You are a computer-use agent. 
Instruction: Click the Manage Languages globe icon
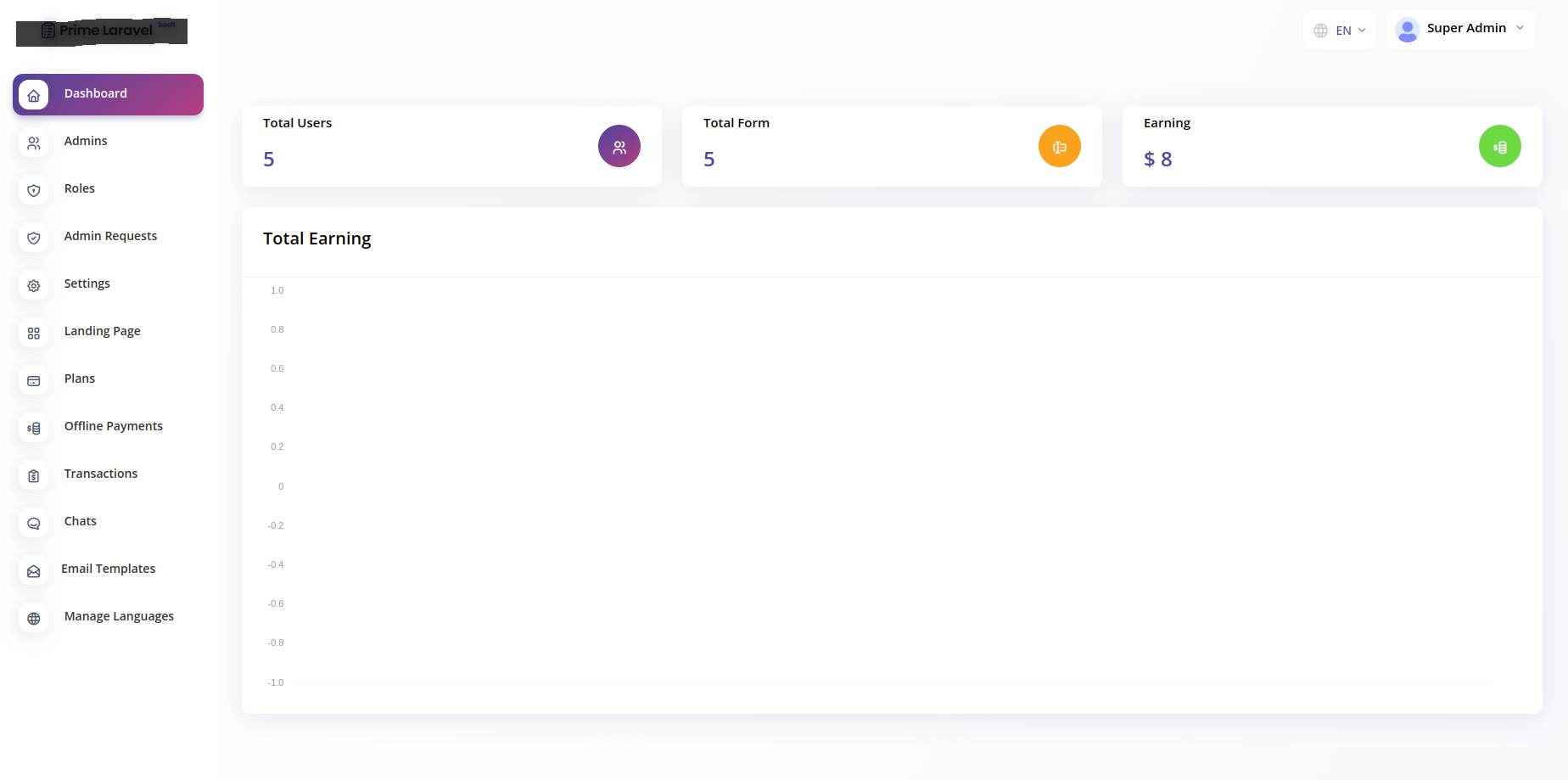click(34, 618)
